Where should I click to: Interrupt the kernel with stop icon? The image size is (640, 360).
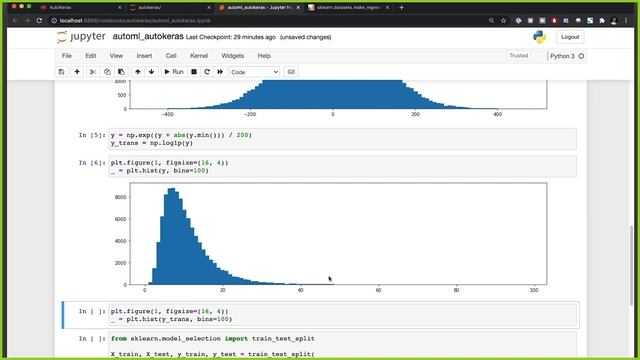pyautogui.click(x=194, y=72)
